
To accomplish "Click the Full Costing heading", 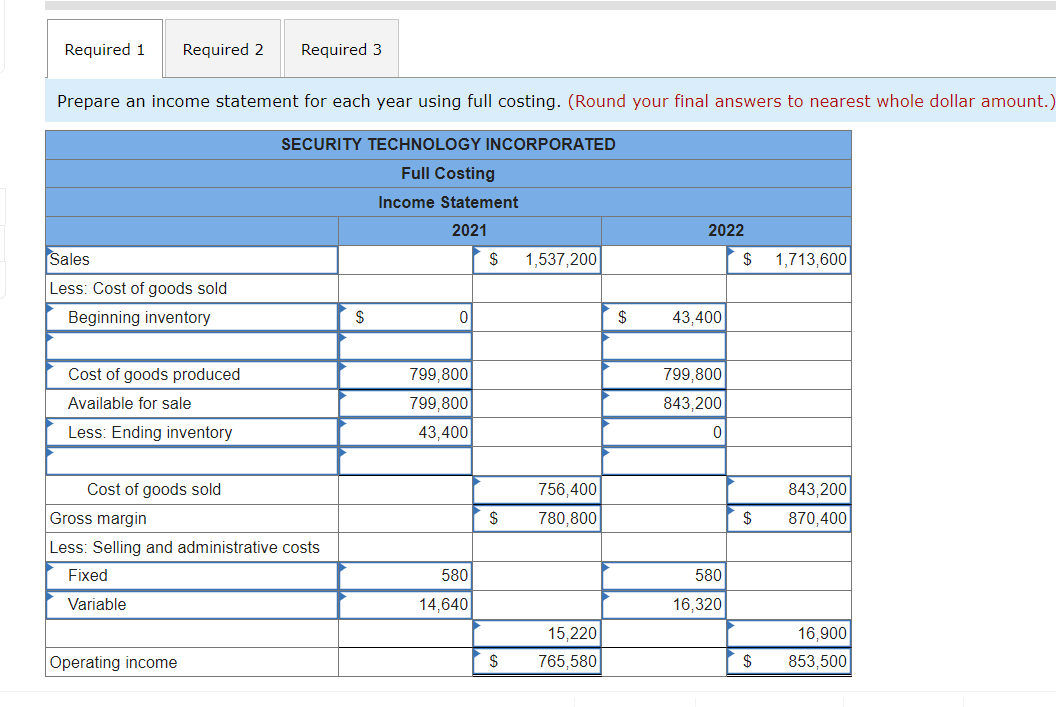I will (449, 174).
